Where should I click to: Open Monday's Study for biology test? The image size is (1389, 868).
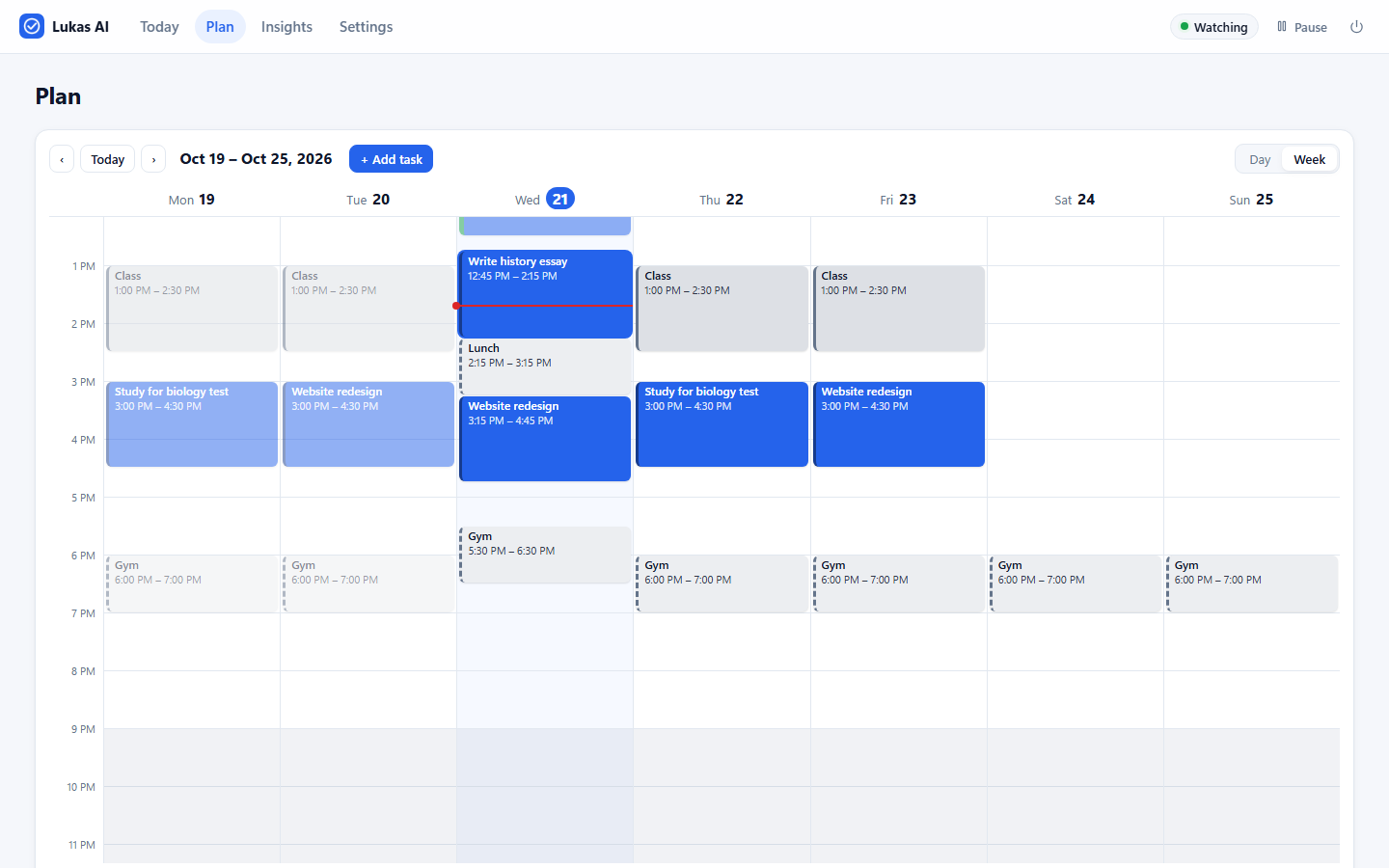[192, 424]
